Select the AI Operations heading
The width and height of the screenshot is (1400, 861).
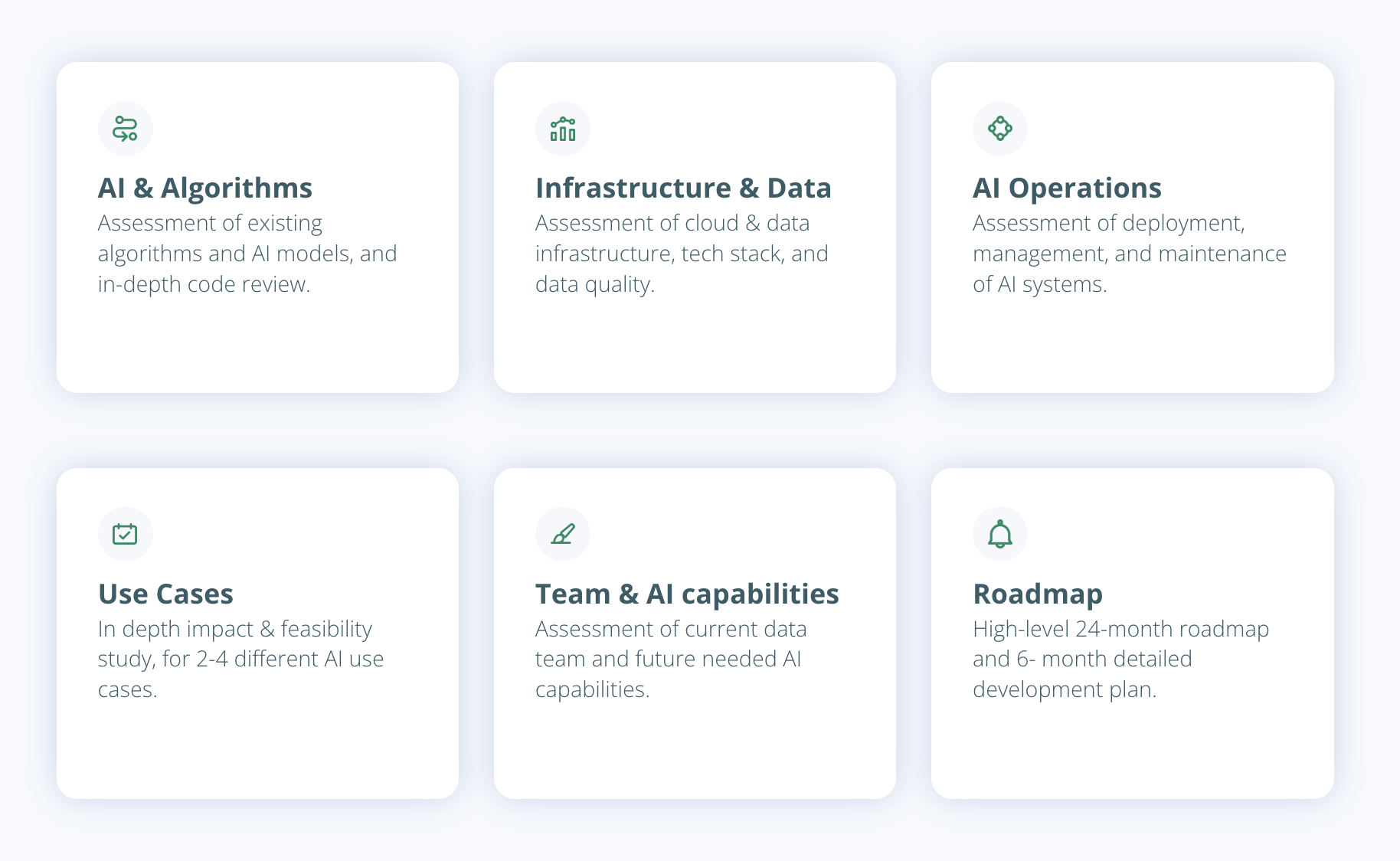point(1066,188)
